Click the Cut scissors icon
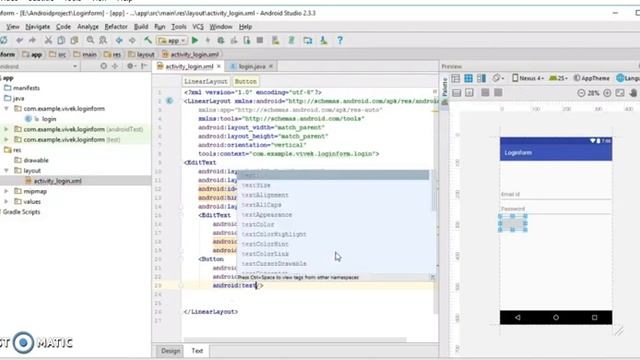Screen dimensions: 640x360 click(48, 40)
